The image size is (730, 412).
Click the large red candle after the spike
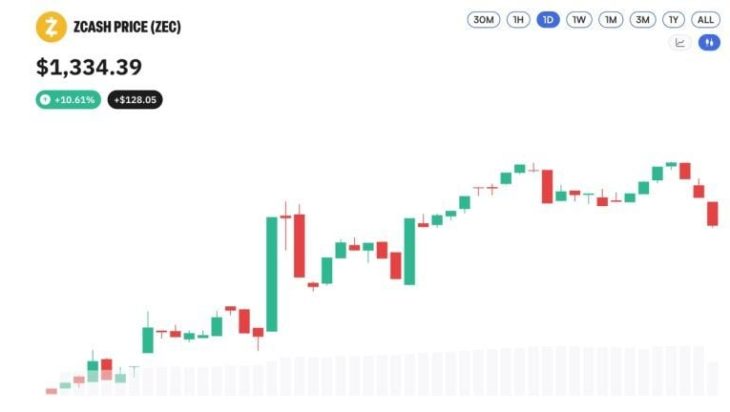point(299,246)
